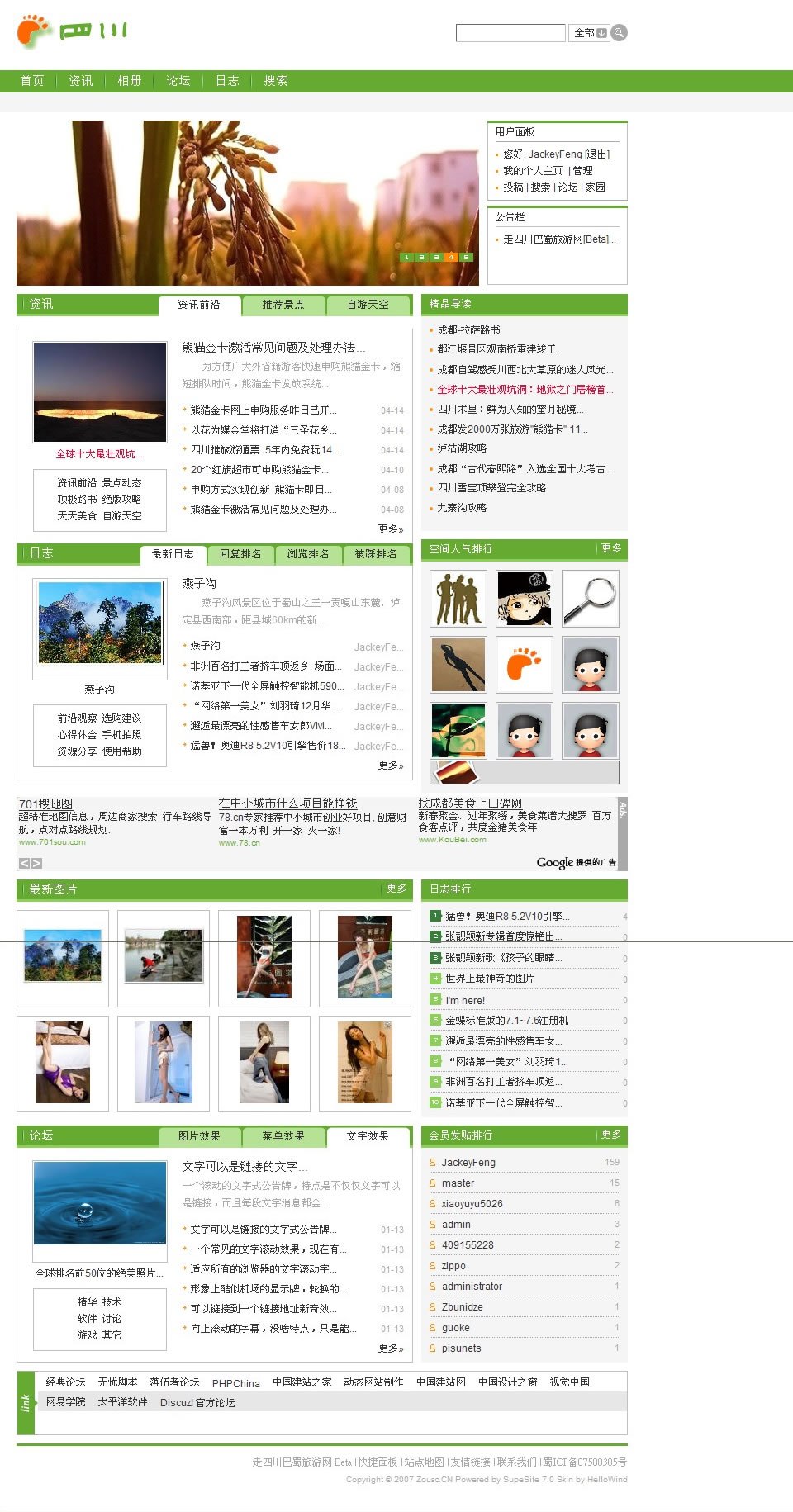Click the rank 1 badge beside 猛兽！奥迪R8 in 日志排行
Image resolution: width=793 pixels, height=1512 pixels.
pos(435,916)
